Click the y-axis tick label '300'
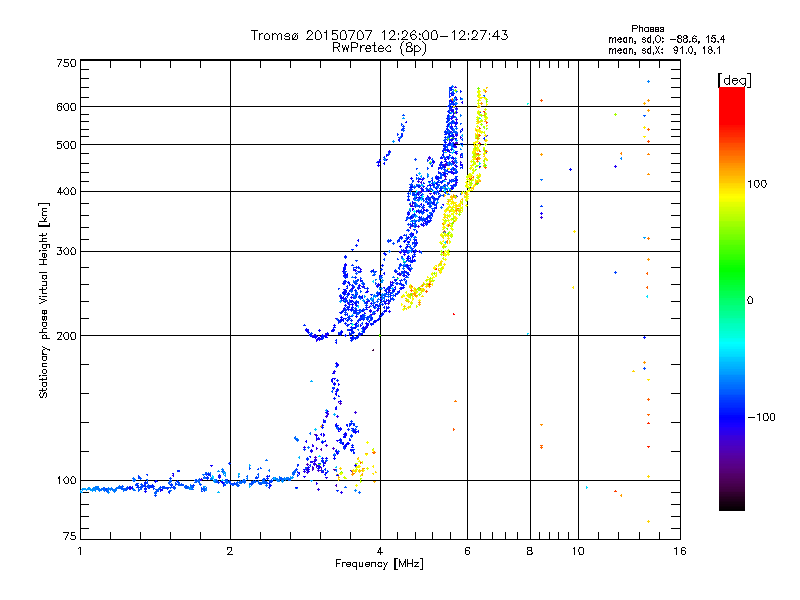800x600 pixels. click(66, 252)
